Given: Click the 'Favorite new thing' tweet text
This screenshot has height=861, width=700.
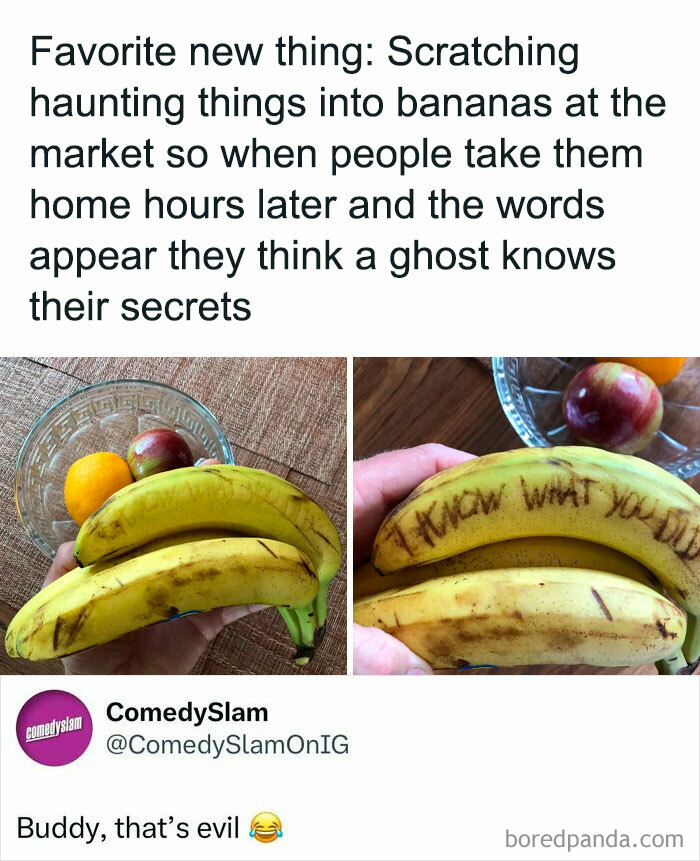Looking at the screenshot, I should point(347,178).
